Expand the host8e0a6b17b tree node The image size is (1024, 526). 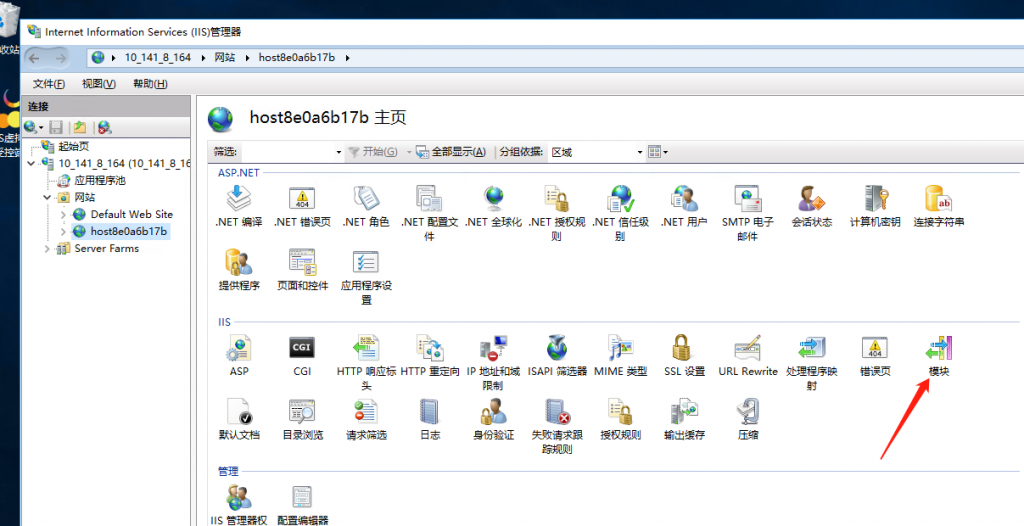(x=63, y=231)
